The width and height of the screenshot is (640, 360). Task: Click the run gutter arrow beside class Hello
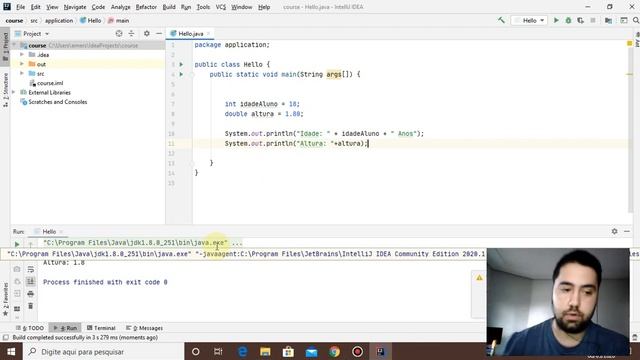(181, 64)
